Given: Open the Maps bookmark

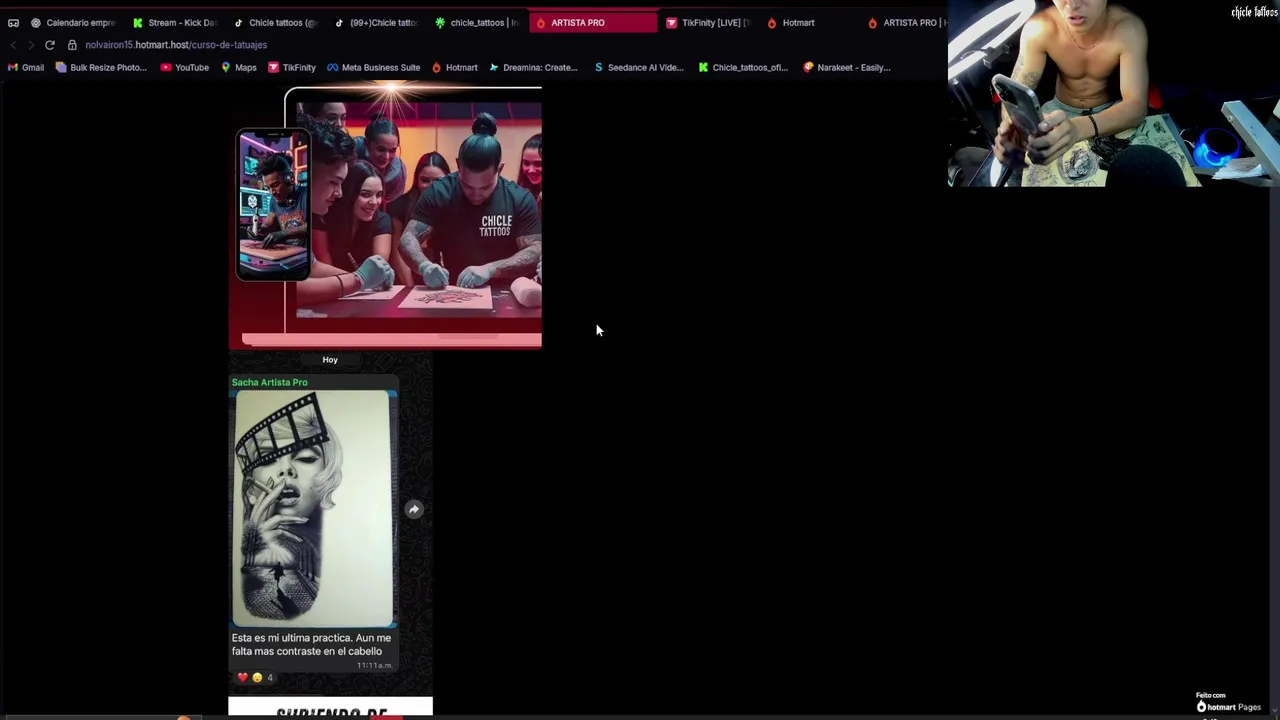Looking at the screenshot, I should (238, 67).
